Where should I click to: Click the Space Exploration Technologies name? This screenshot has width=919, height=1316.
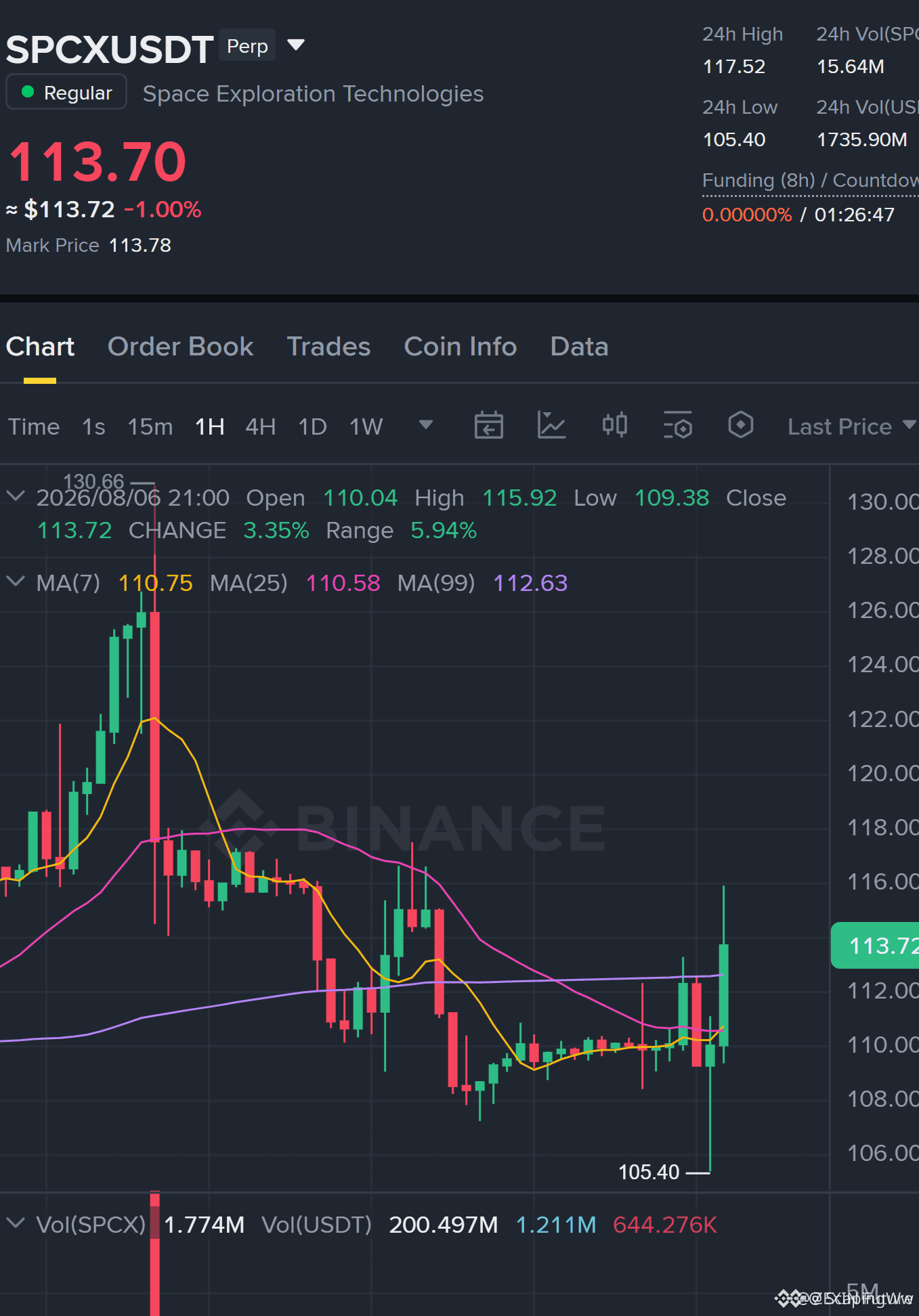(x=314, y=93)
